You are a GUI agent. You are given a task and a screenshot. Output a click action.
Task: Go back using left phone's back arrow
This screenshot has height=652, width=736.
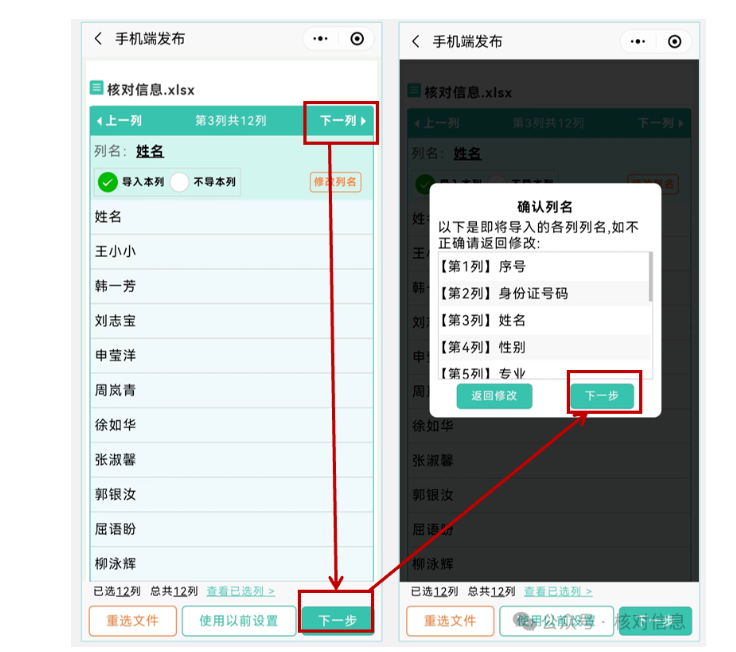tap(98, 38)
